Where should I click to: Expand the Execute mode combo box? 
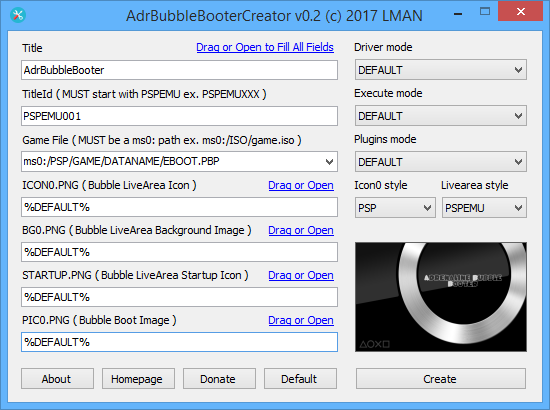[x=441, y=116]
